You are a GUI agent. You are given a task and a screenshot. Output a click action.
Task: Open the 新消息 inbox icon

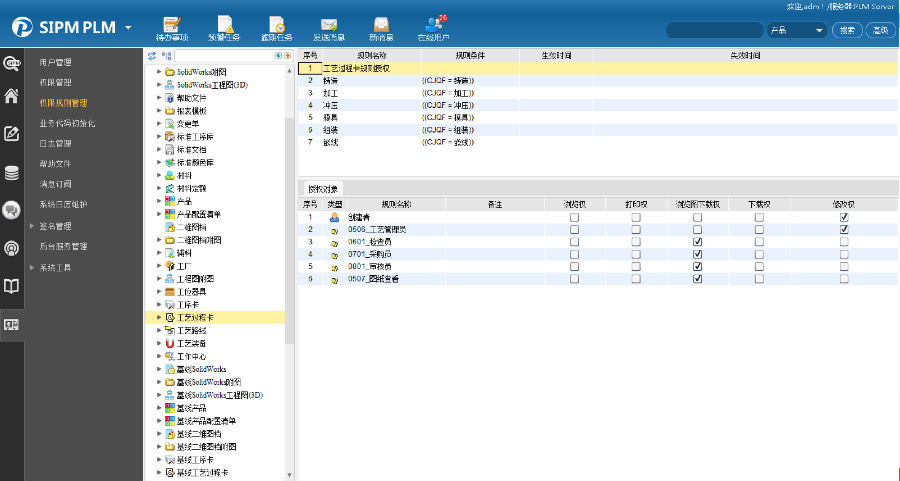click(x=380, y=25)
